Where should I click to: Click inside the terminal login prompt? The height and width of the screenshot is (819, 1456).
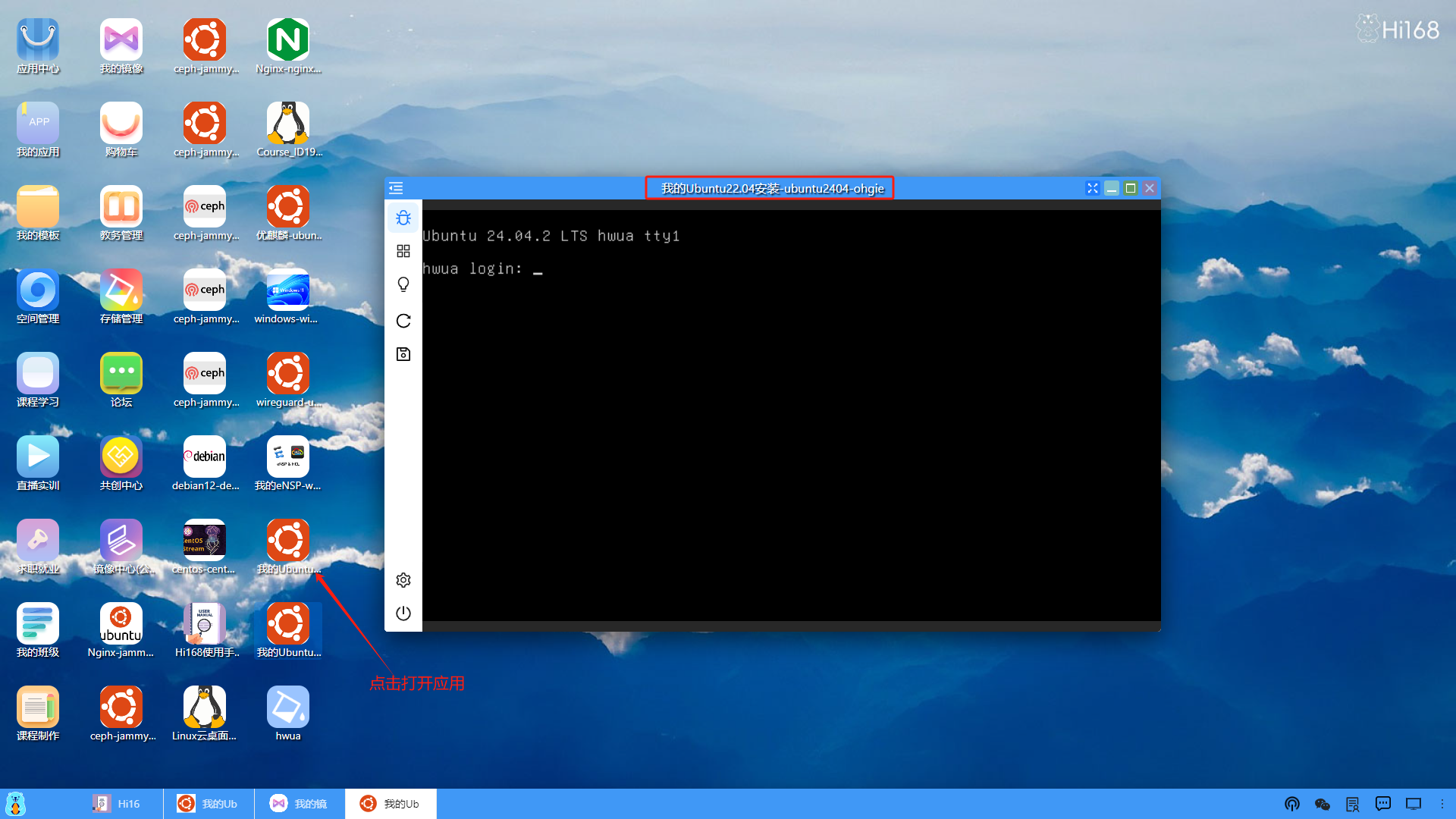538,269
